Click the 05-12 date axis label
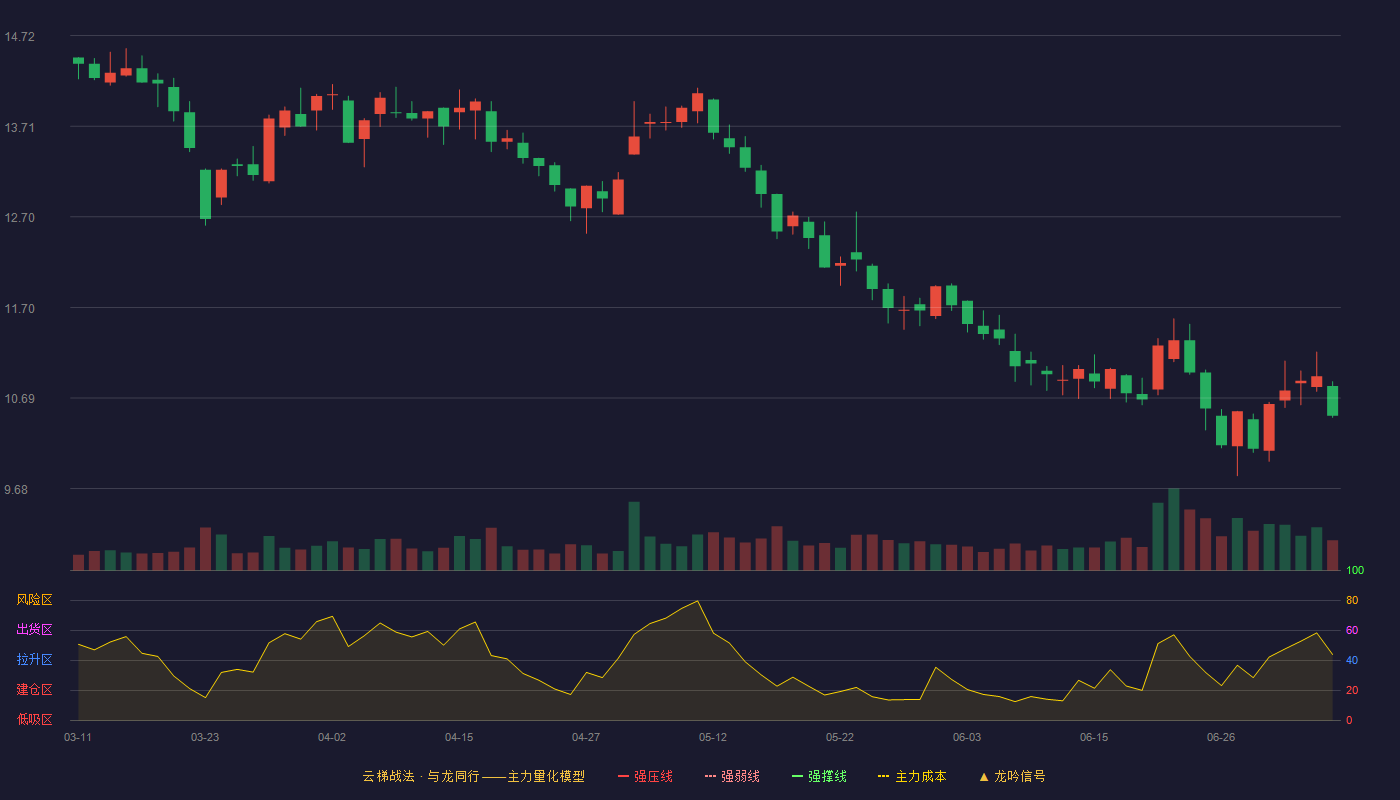 (713, 737)
